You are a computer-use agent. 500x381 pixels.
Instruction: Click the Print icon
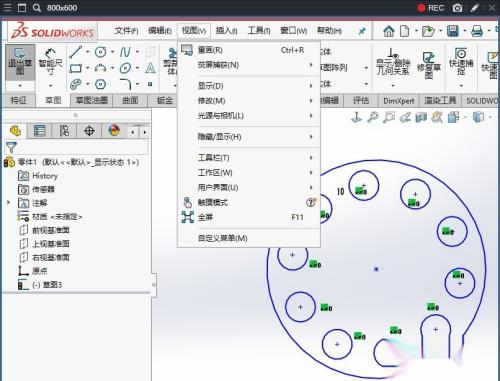point(477,31)
